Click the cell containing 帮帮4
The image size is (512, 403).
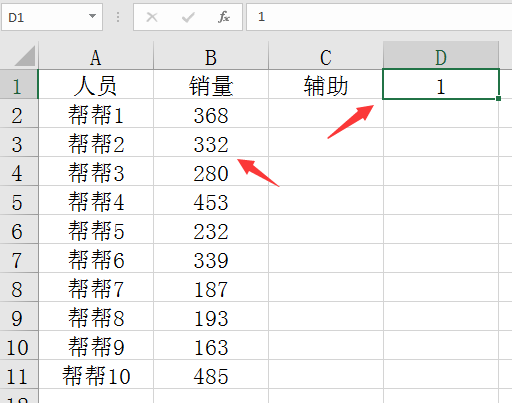[96, 200]
